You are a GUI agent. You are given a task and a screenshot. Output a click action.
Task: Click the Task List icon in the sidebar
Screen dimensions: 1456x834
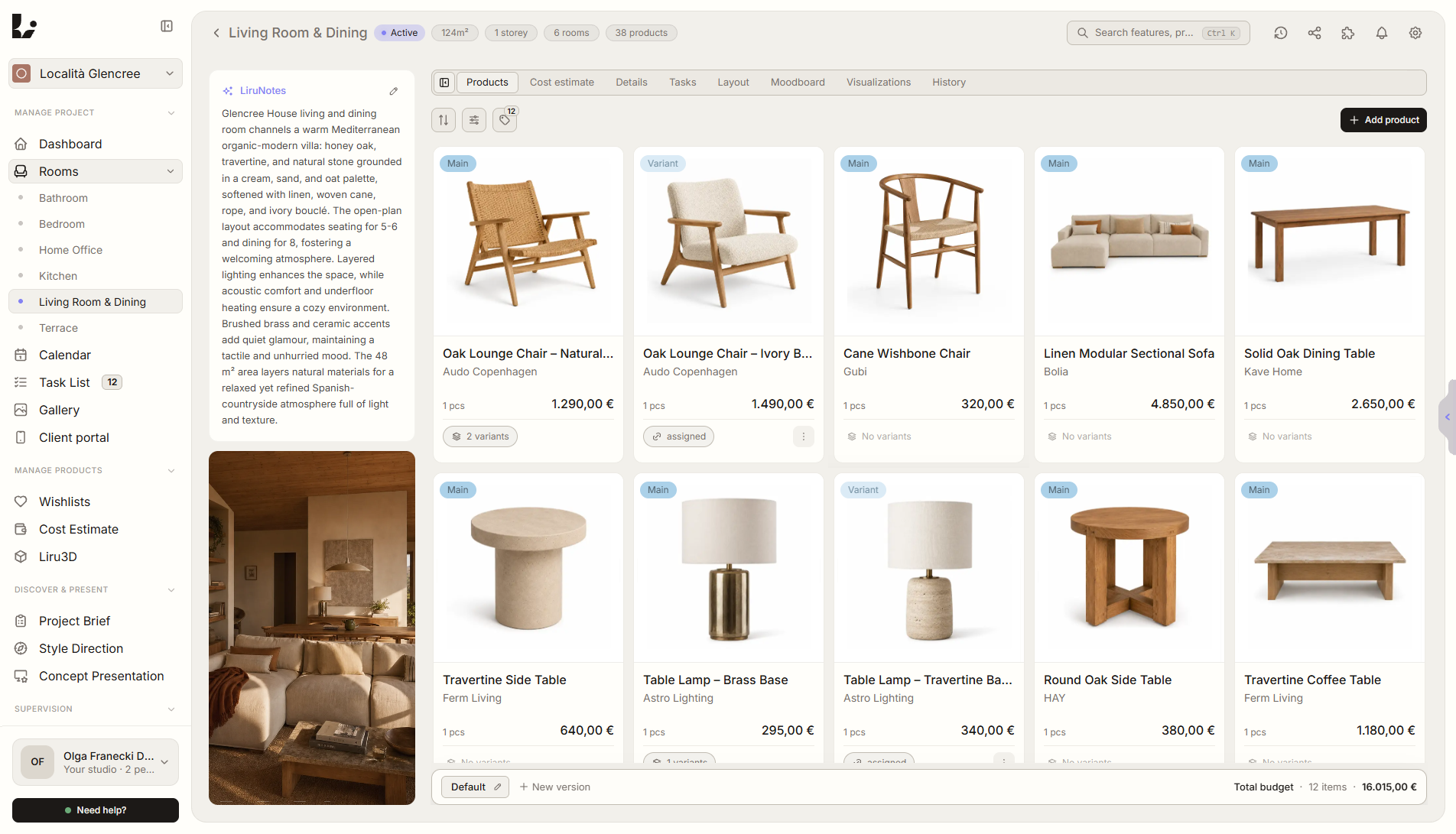point(21,382)
